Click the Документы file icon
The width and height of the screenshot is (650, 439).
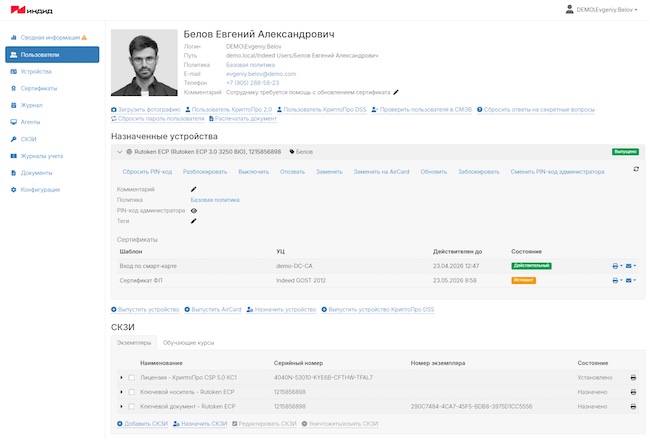13,173
